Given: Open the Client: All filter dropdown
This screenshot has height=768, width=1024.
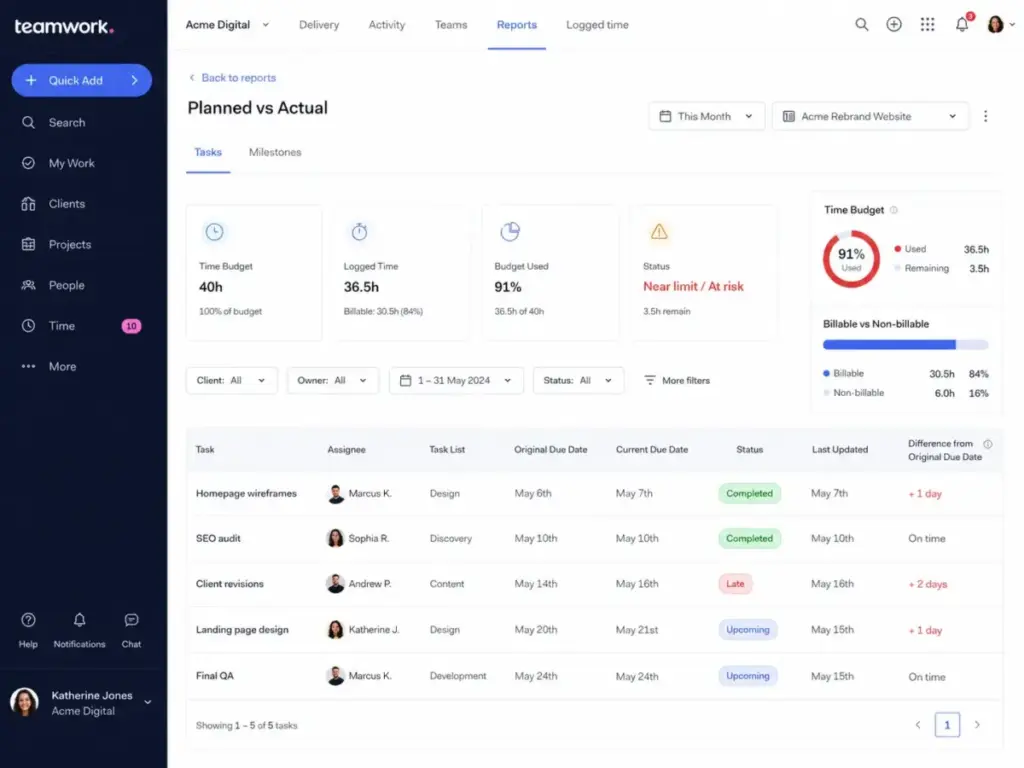Looking at the screenshot, I should tap(231, 381).
